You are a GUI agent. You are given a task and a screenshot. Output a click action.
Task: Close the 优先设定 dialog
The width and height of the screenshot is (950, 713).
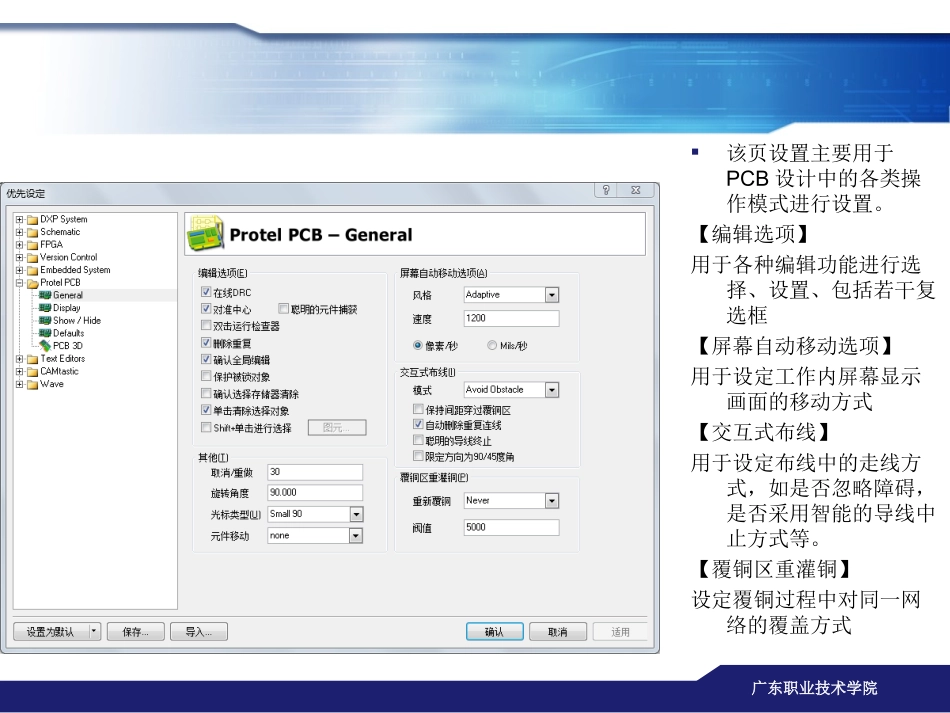pyautogui.click(x=636, y=190)
